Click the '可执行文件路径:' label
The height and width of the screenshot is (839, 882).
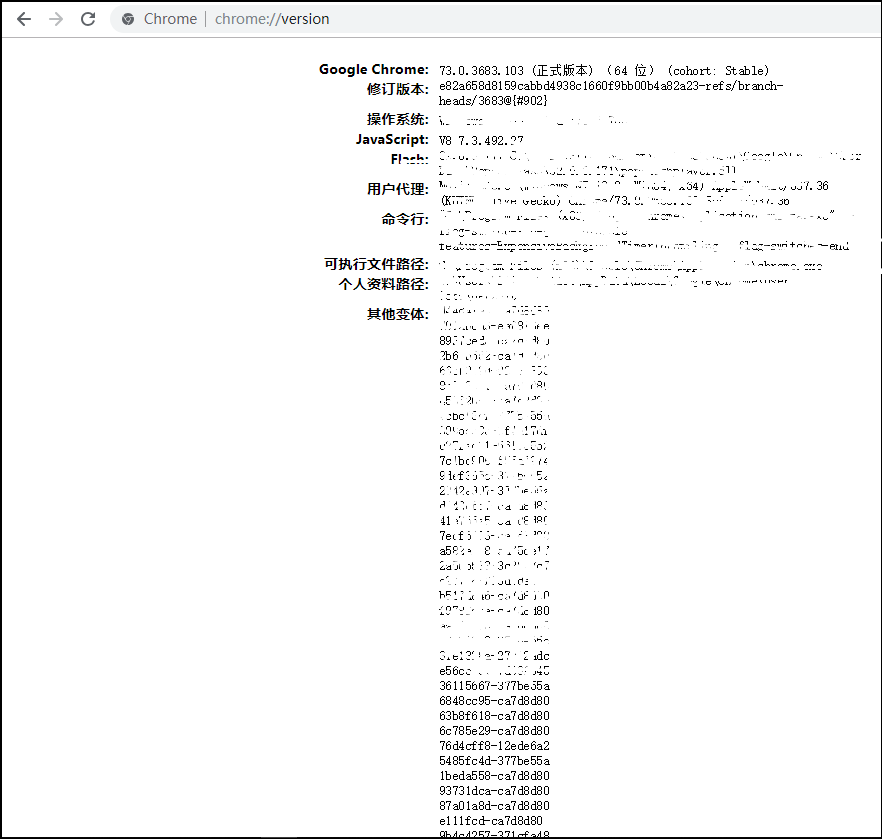coord(376,264)
